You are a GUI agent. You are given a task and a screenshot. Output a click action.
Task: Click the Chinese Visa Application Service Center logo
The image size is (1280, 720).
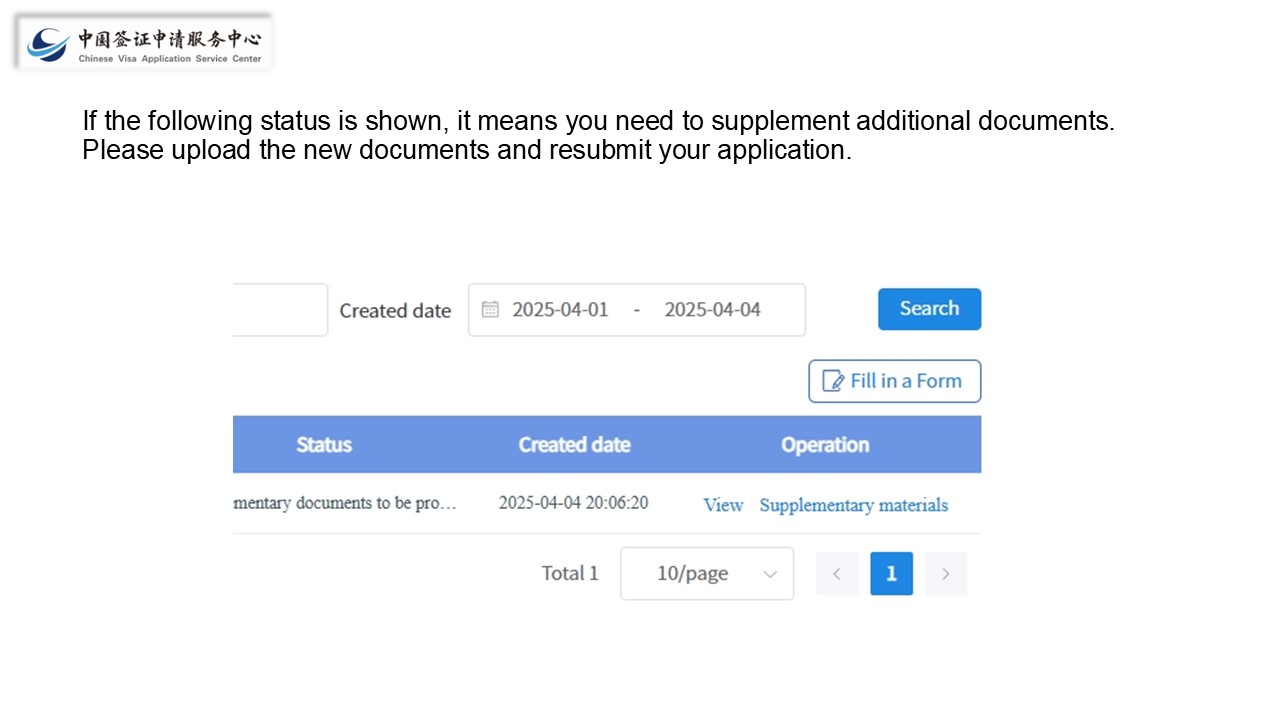(144, 43)
